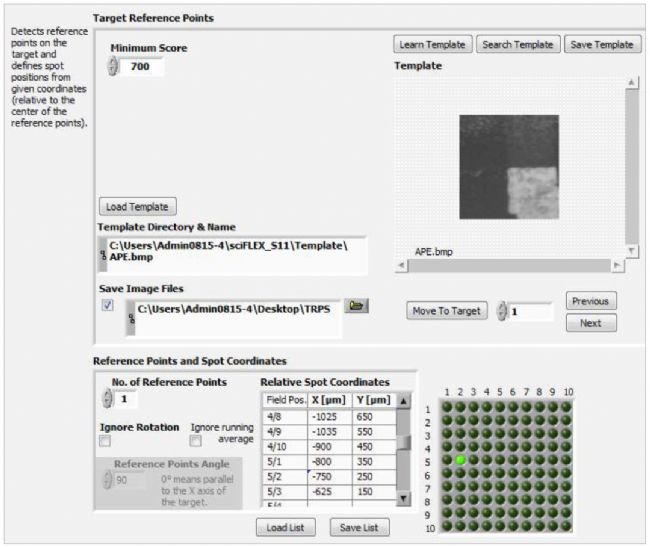Click the highlighted bright green spot in grid
Viewport: 650px width, 547px height.
click(461, 459)
